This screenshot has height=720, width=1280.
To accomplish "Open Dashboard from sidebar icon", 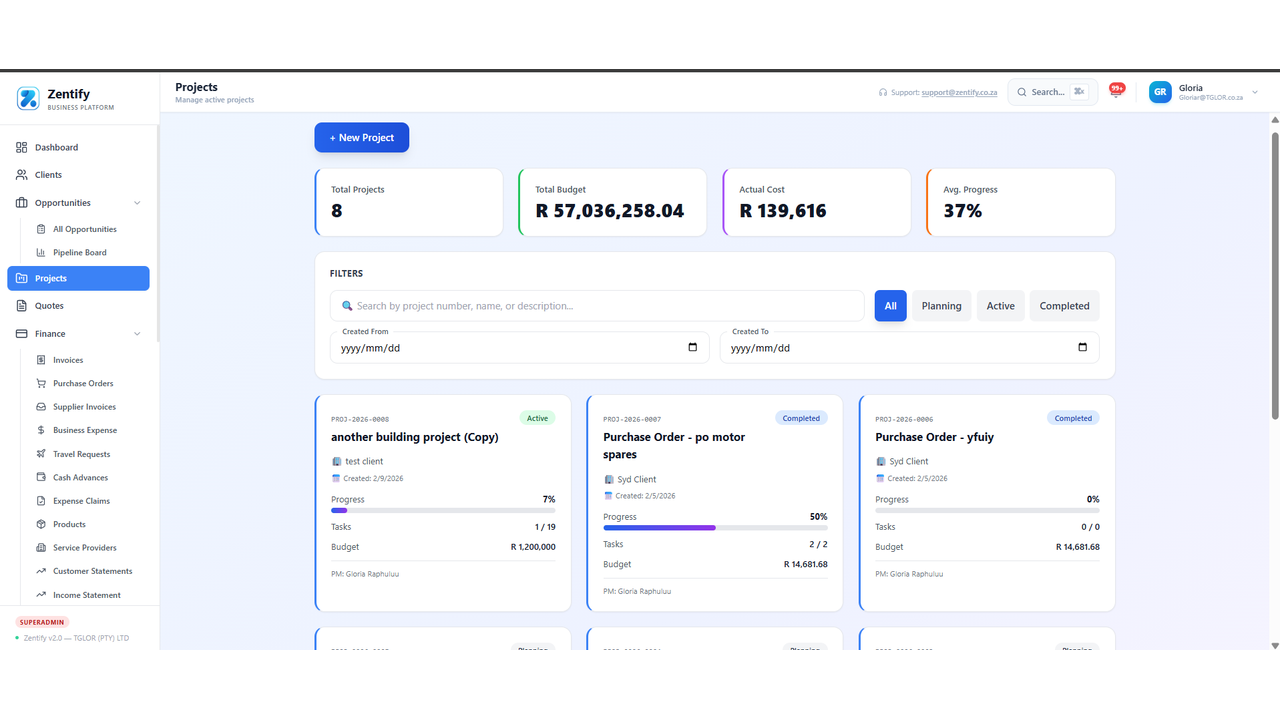I will [x=22, y=147].
